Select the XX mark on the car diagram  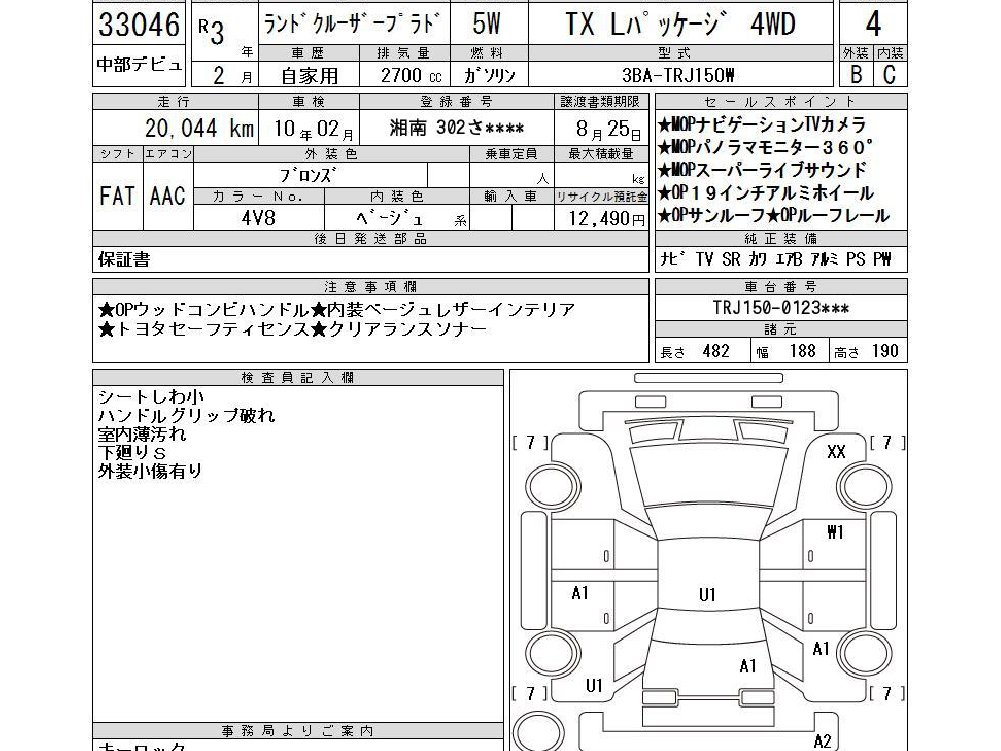pyautogui.click(x=836, y=452)
